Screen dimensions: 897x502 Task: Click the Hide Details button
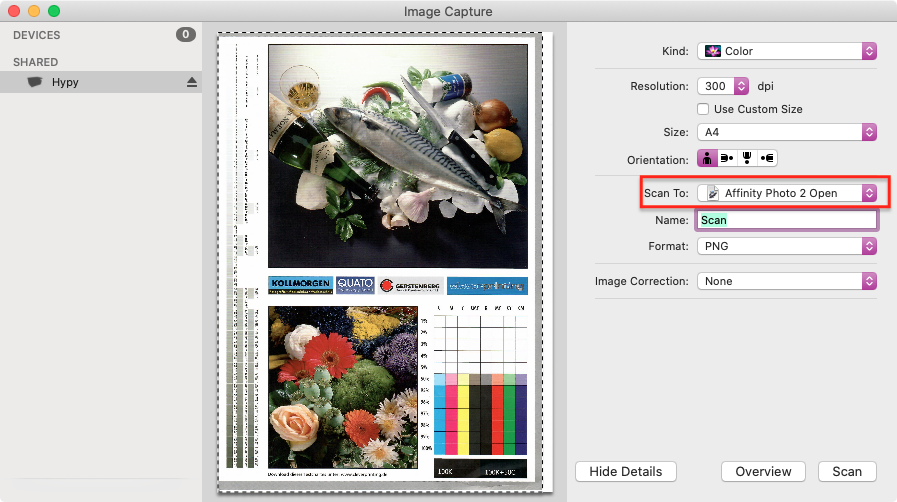tap(626, 472)
